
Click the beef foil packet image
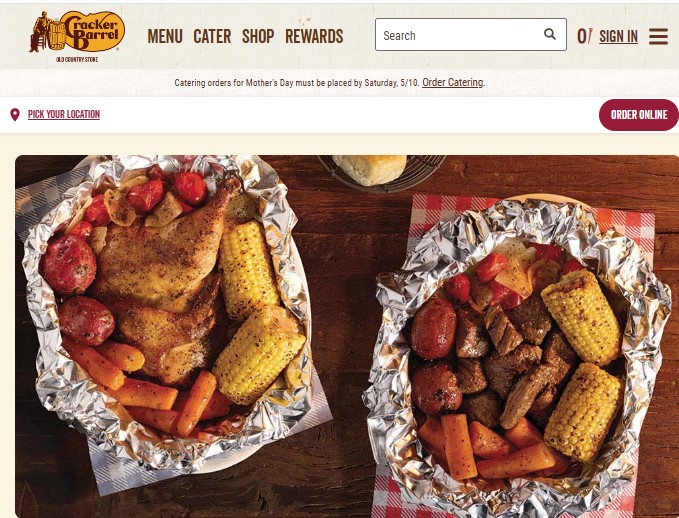pos(517,355)
